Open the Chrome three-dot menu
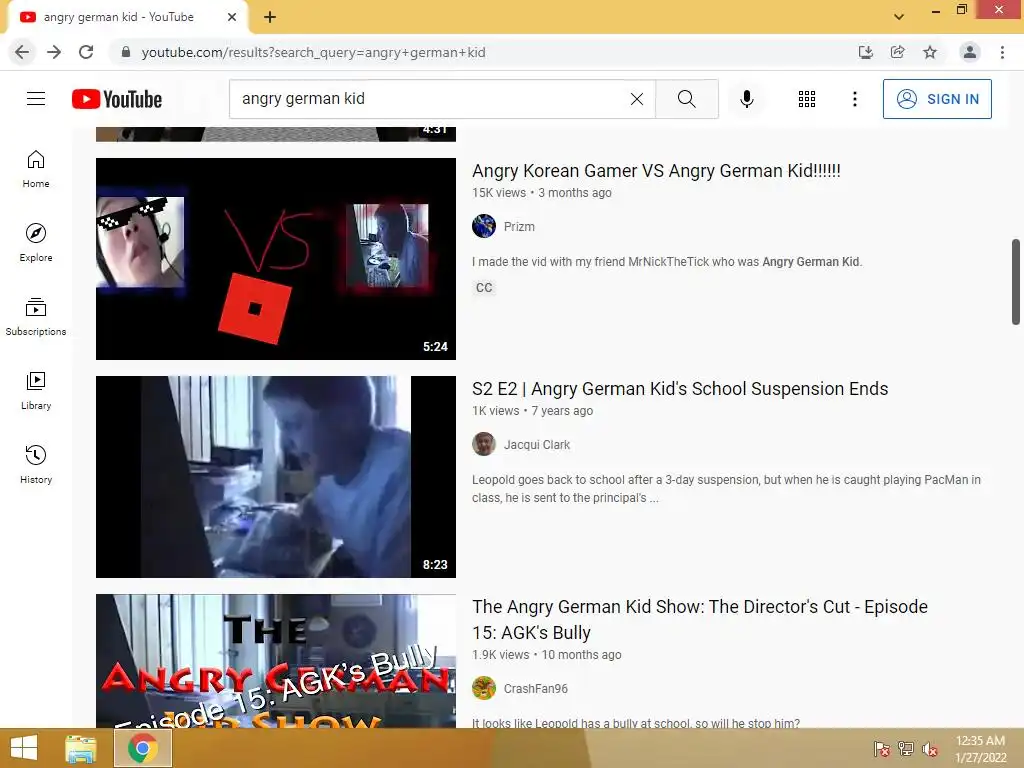Viewport: 1024px width, 768px height. [x=1002, y=52]
